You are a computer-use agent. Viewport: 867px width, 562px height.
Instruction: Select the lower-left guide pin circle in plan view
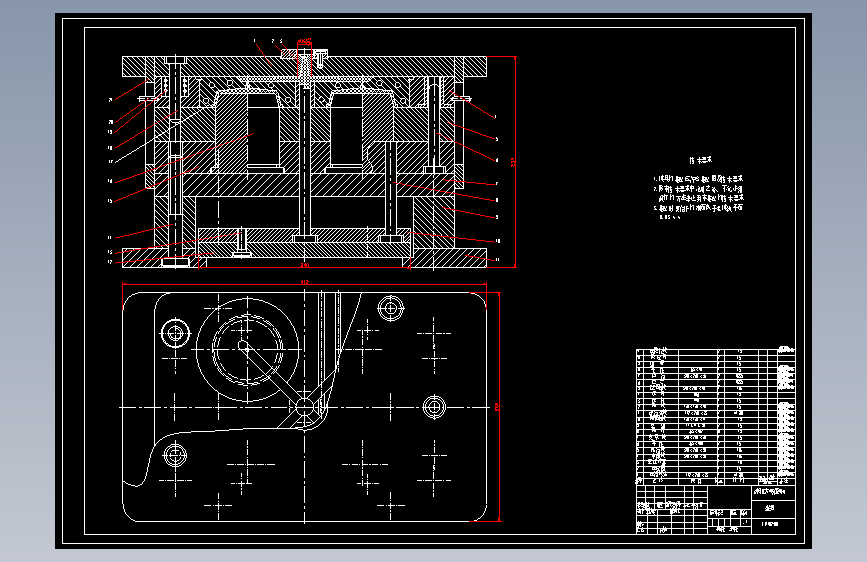pos(175,455)
